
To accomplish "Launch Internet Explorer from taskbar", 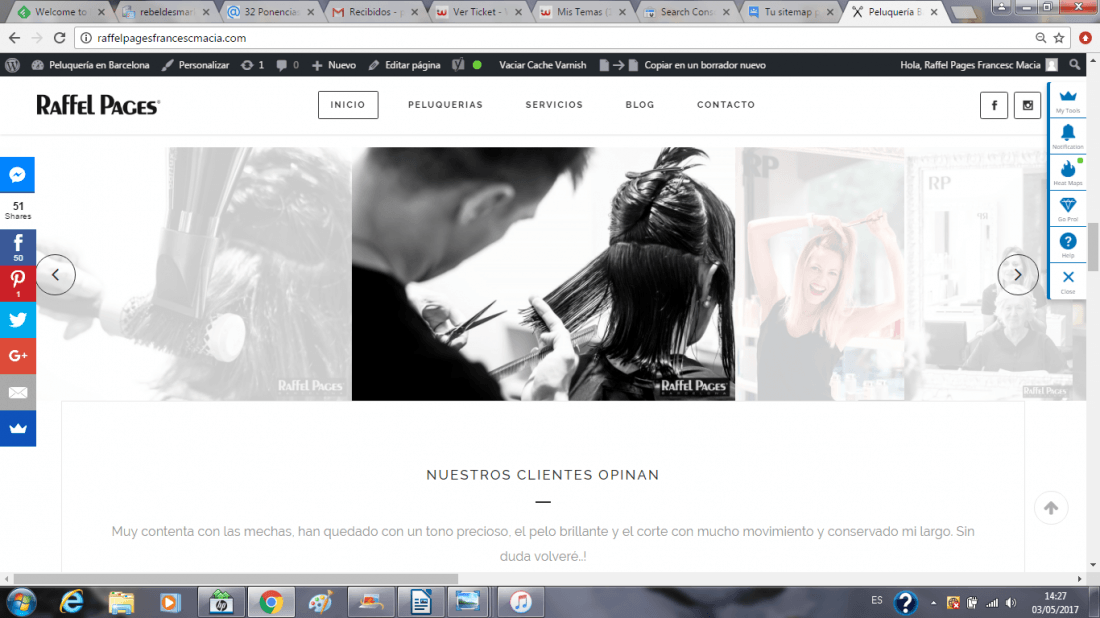I will point(72,602).
